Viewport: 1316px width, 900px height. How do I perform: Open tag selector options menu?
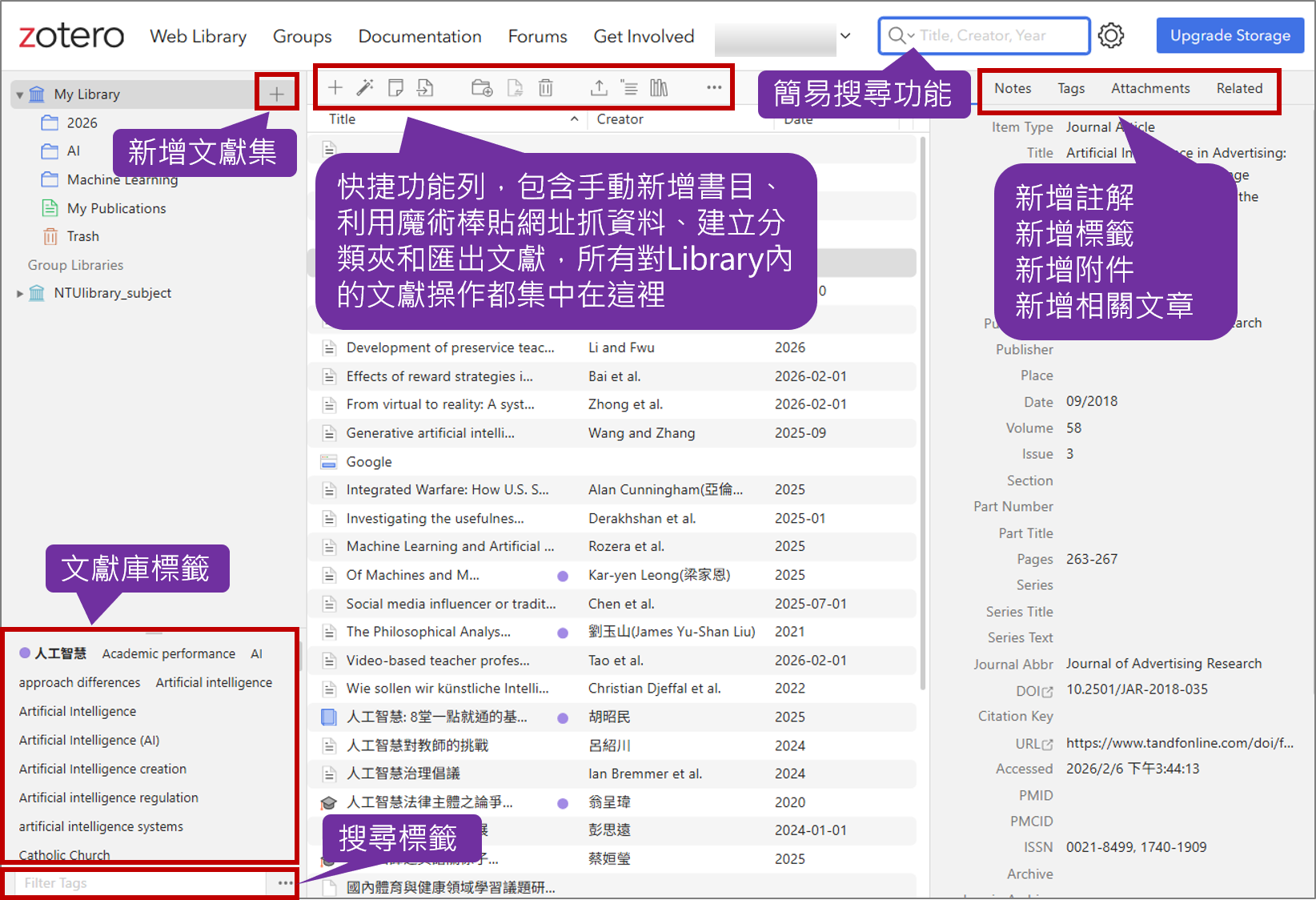click(x=285, y=883)
